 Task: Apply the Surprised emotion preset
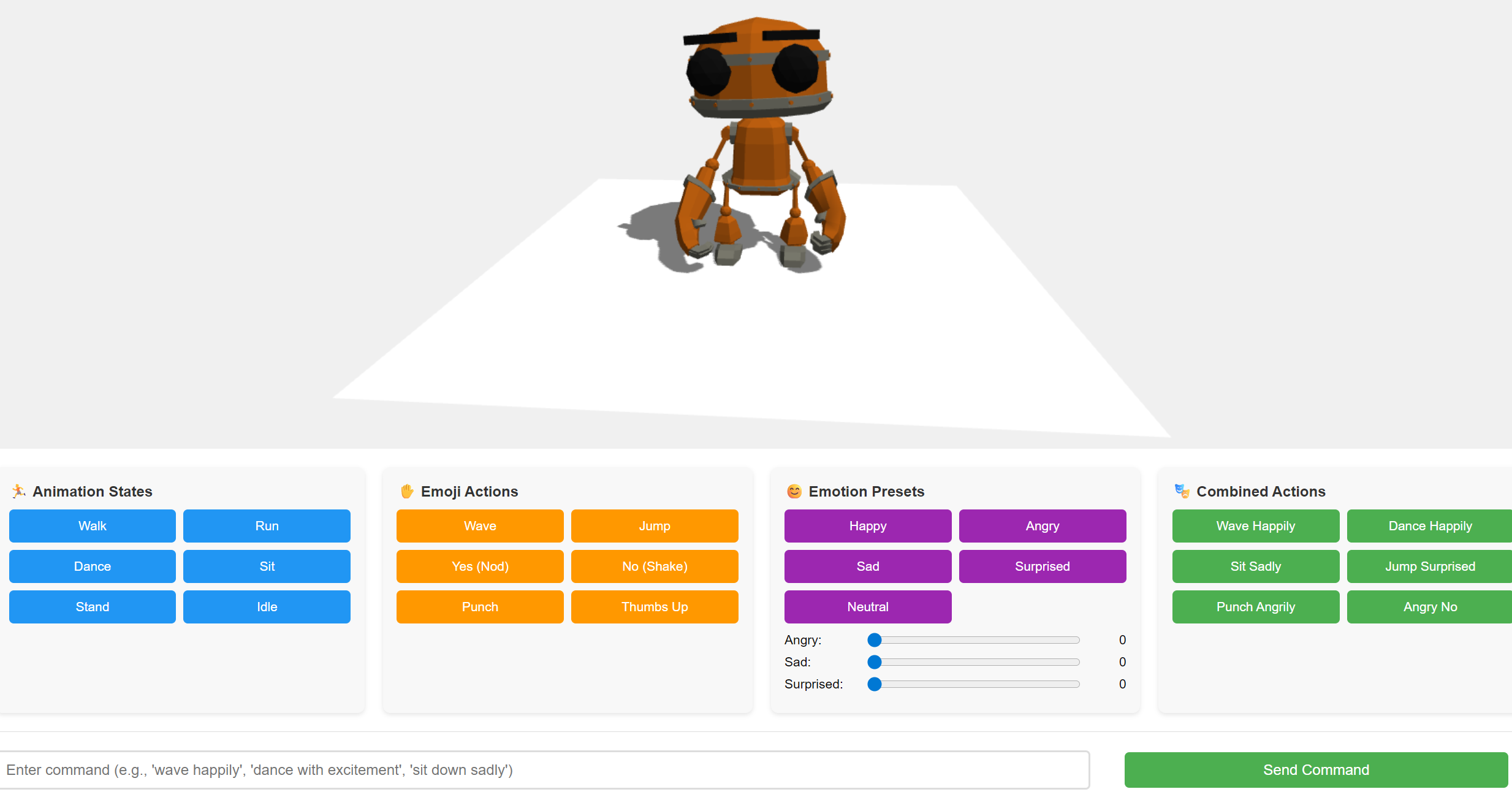coord(1042,566)
